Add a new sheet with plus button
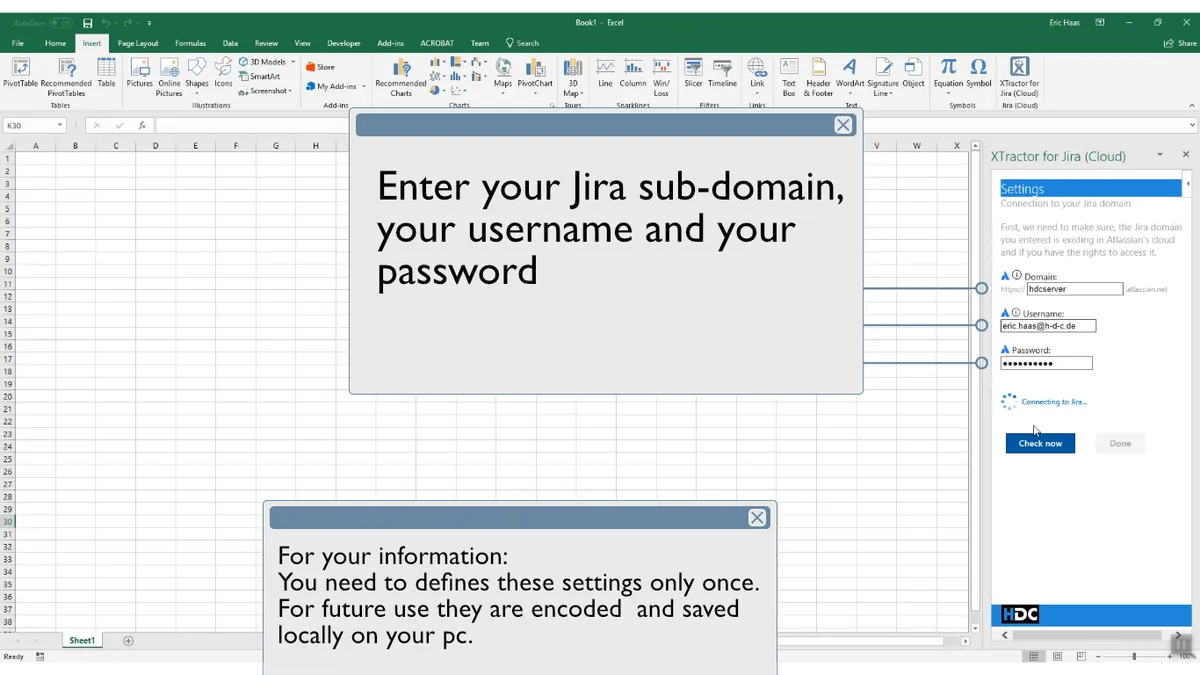Viewport: 1200px width, 675px height. 128,640
